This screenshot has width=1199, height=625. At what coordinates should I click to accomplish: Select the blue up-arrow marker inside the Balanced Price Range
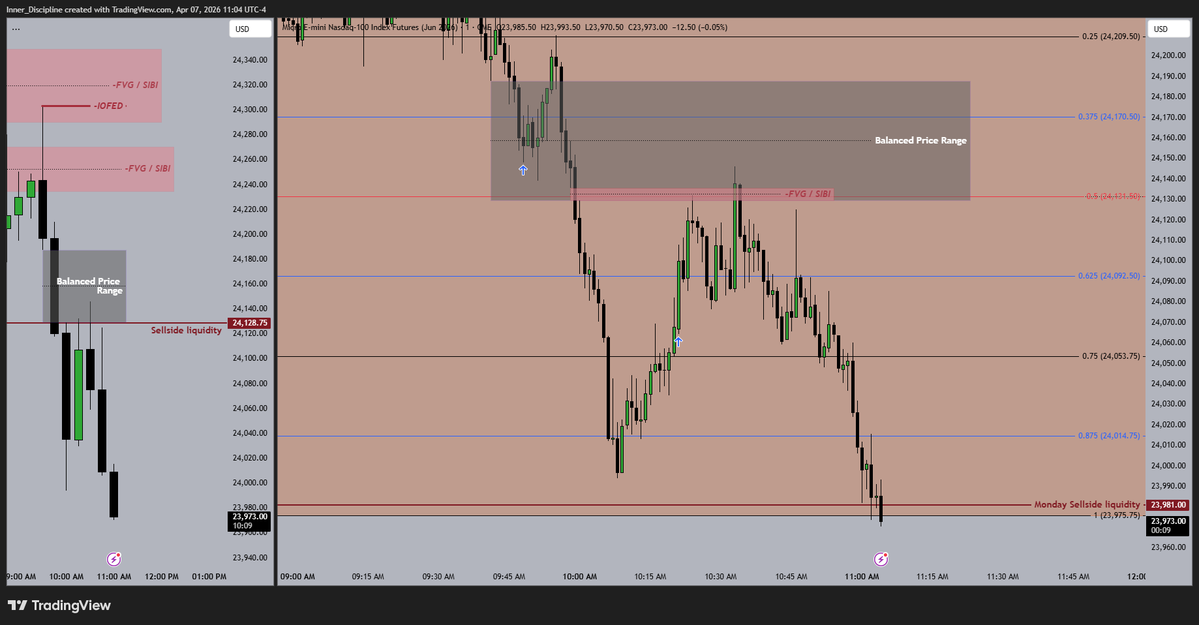click(x=522, y=170)
